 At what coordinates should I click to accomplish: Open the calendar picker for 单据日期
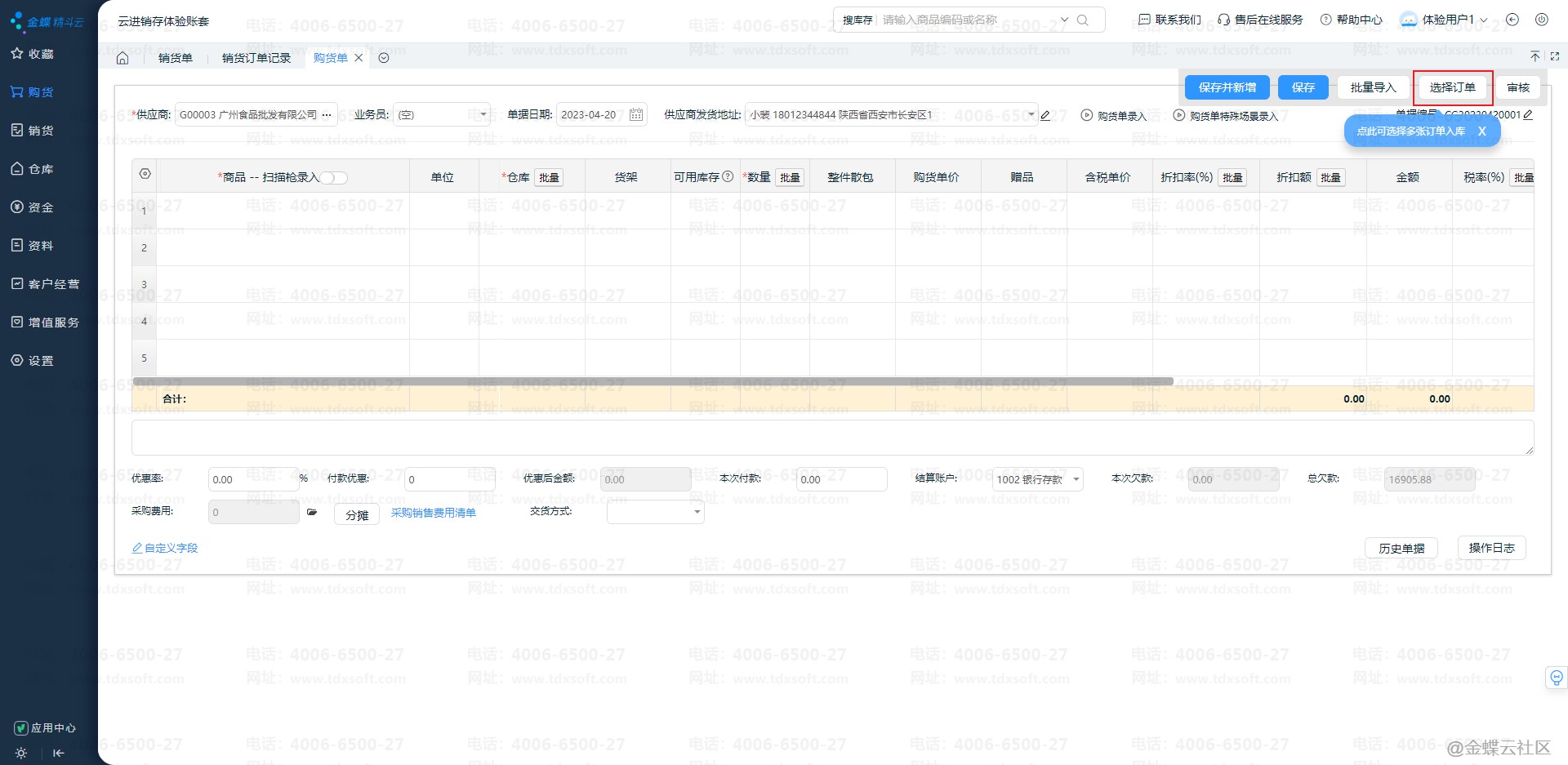point(636,115)
